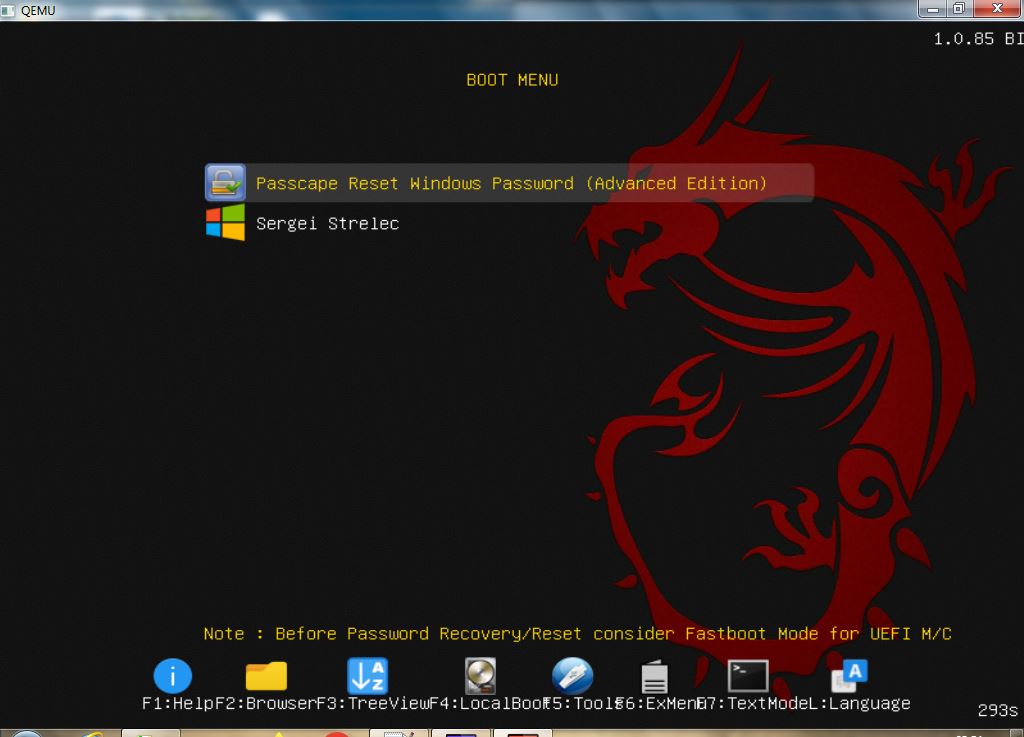Screen dimensions: 1024x737
Task: Select Passcape Reset Windows Password entry
Action: [x=509, y=183]
